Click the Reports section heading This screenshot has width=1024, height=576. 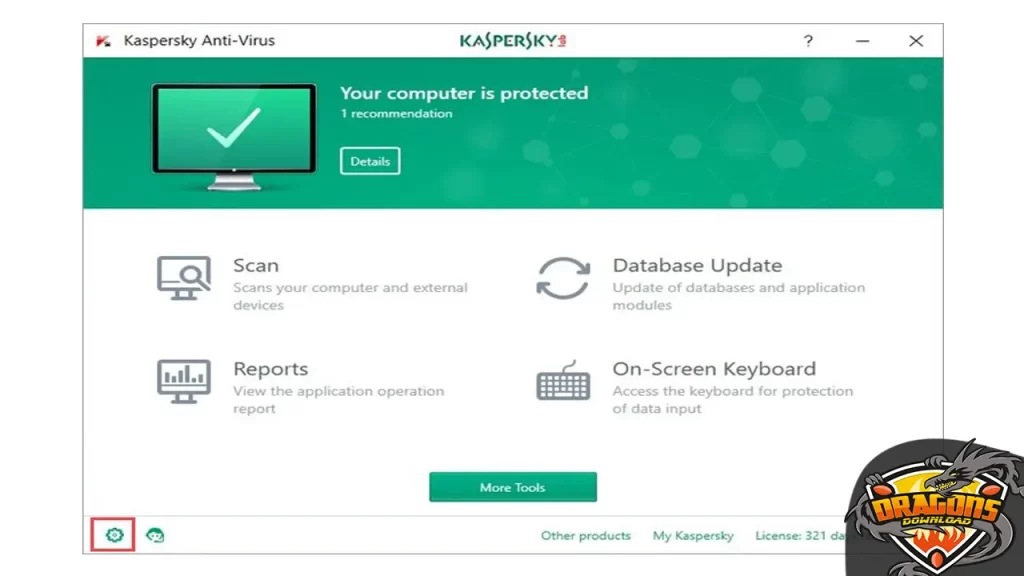click(x=271, y=368)
